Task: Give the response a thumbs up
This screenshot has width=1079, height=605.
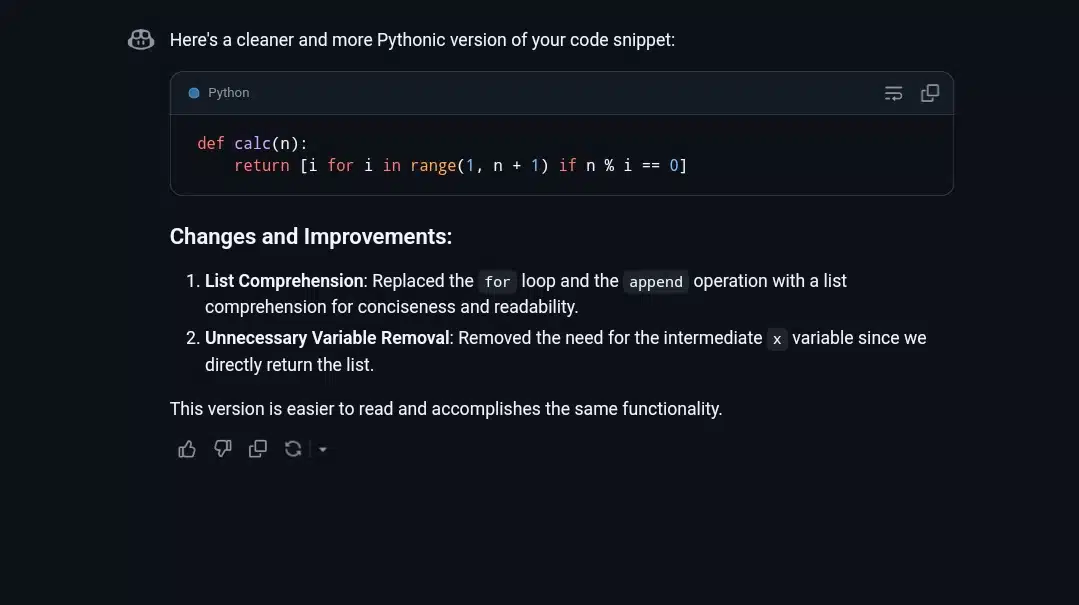Action: coord(186,449)
